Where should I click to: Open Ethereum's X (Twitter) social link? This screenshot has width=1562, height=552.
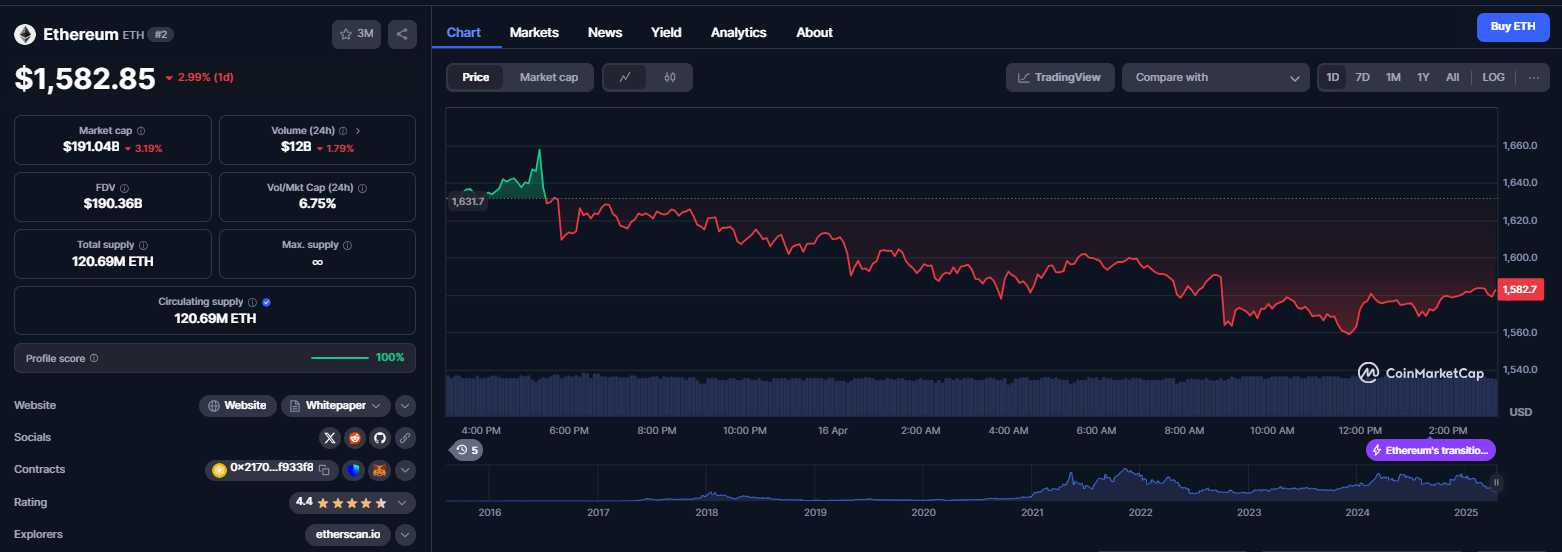[x=330, y=438]
